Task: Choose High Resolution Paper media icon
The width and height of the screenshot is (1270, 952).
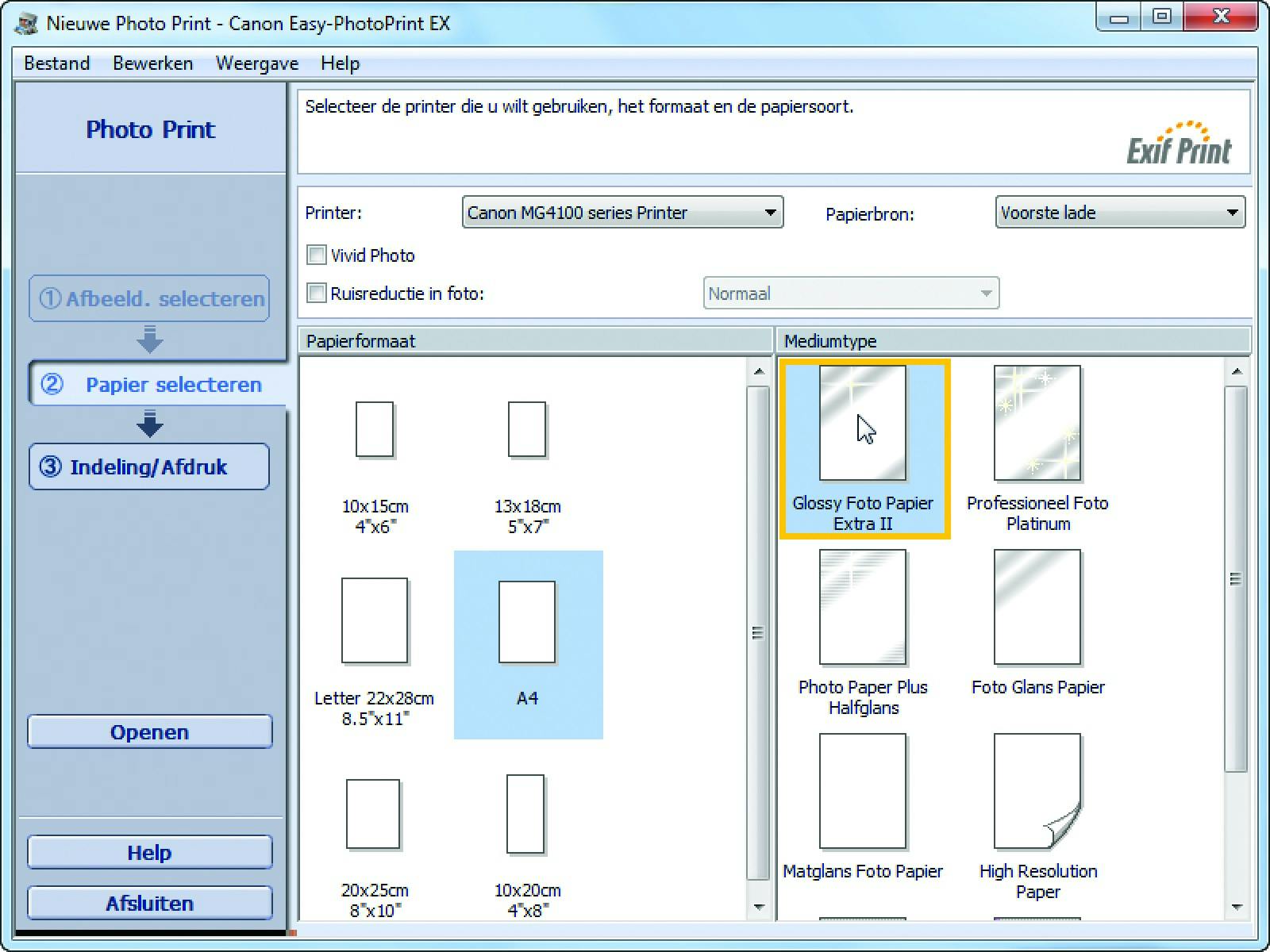Action: 1037,791
